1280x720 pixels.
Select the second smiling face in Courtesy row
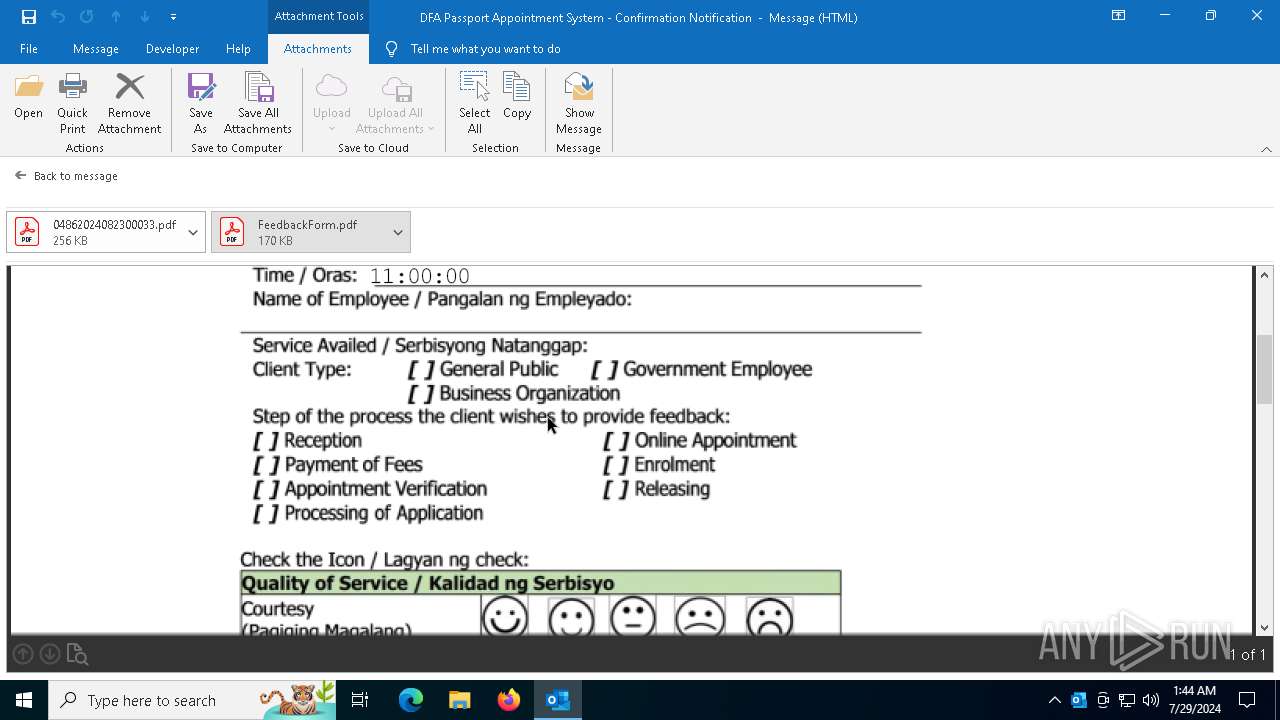point(571,616)
